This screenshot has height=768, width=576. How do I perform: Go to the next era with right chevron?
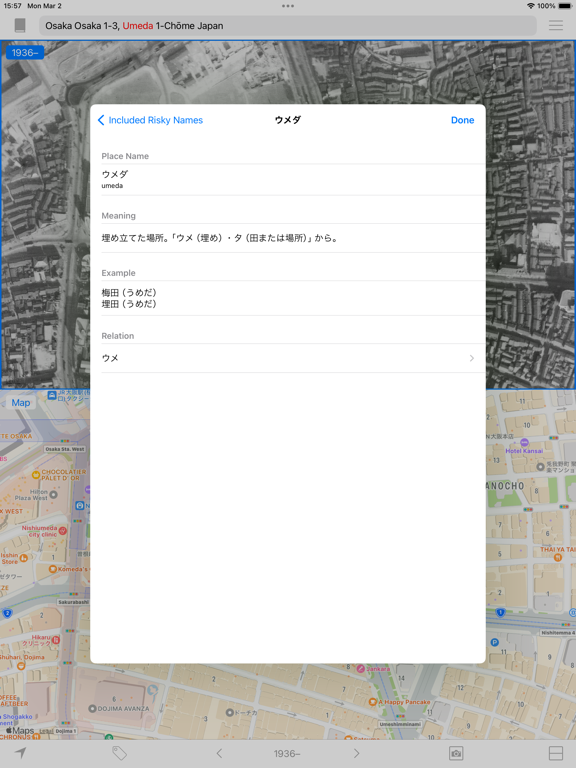(x=356, y=753)
